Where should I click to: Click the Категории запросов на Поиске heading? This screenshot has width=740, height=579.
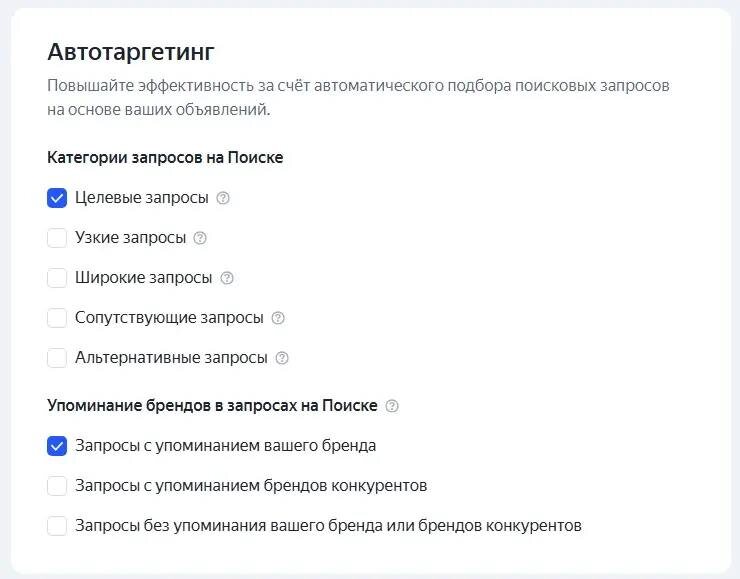[165, 158]
